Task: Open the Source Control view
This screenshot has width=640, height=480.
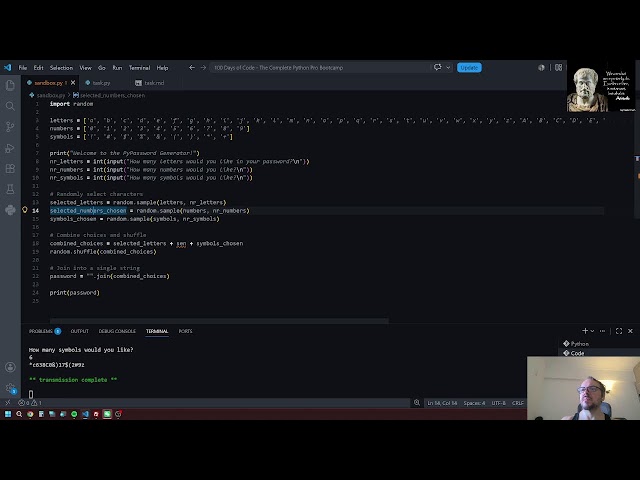Action: coord(10,127)
